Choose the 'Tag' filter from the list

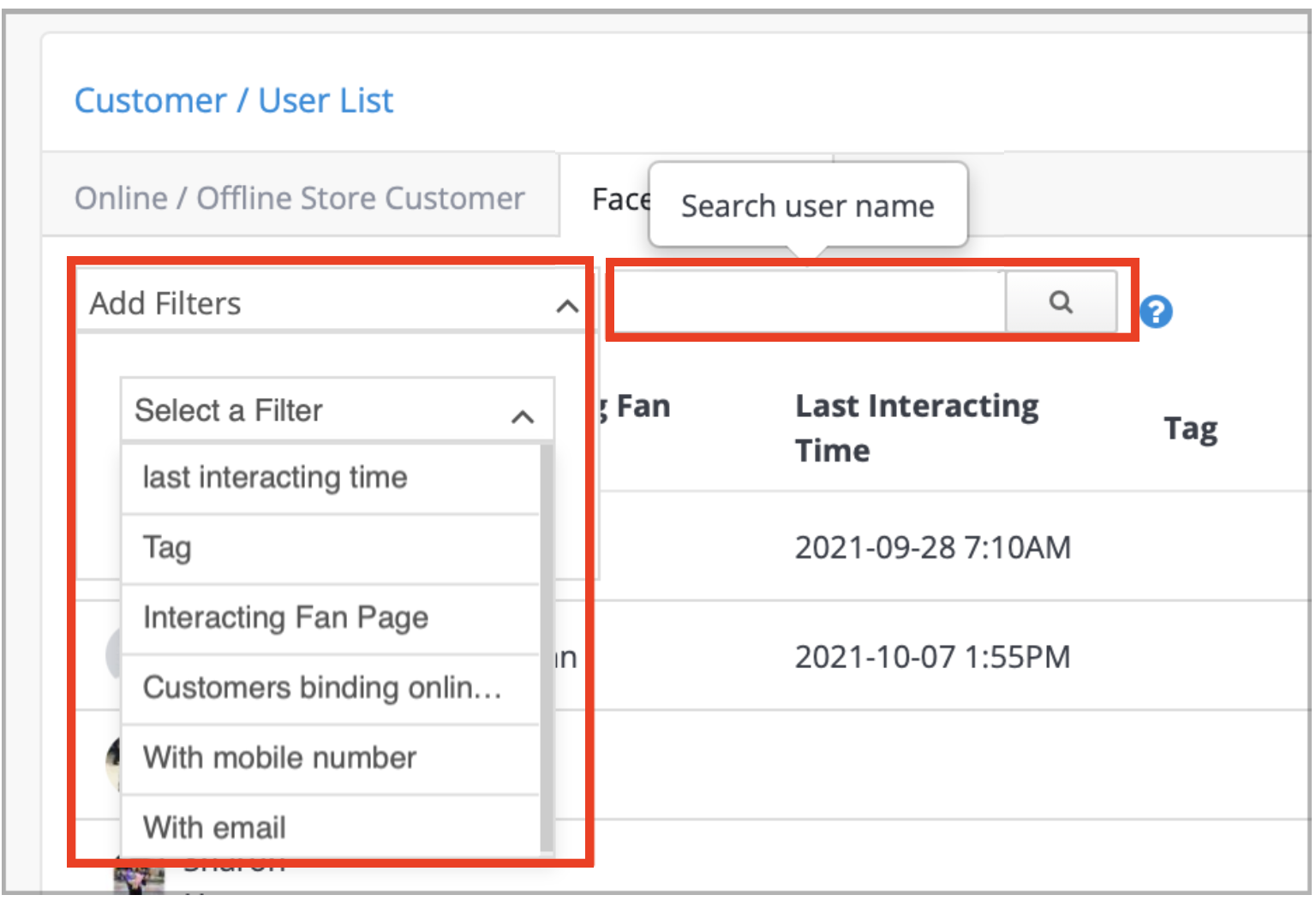168,547
